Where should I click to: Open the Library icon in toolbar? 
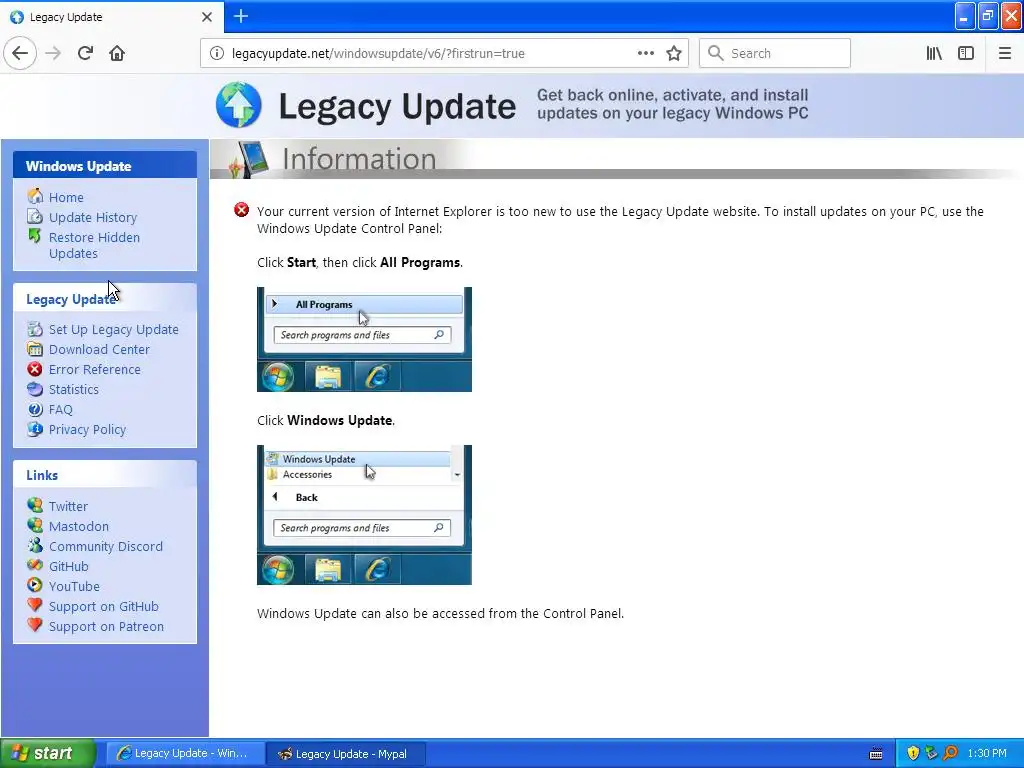(934, 54)
